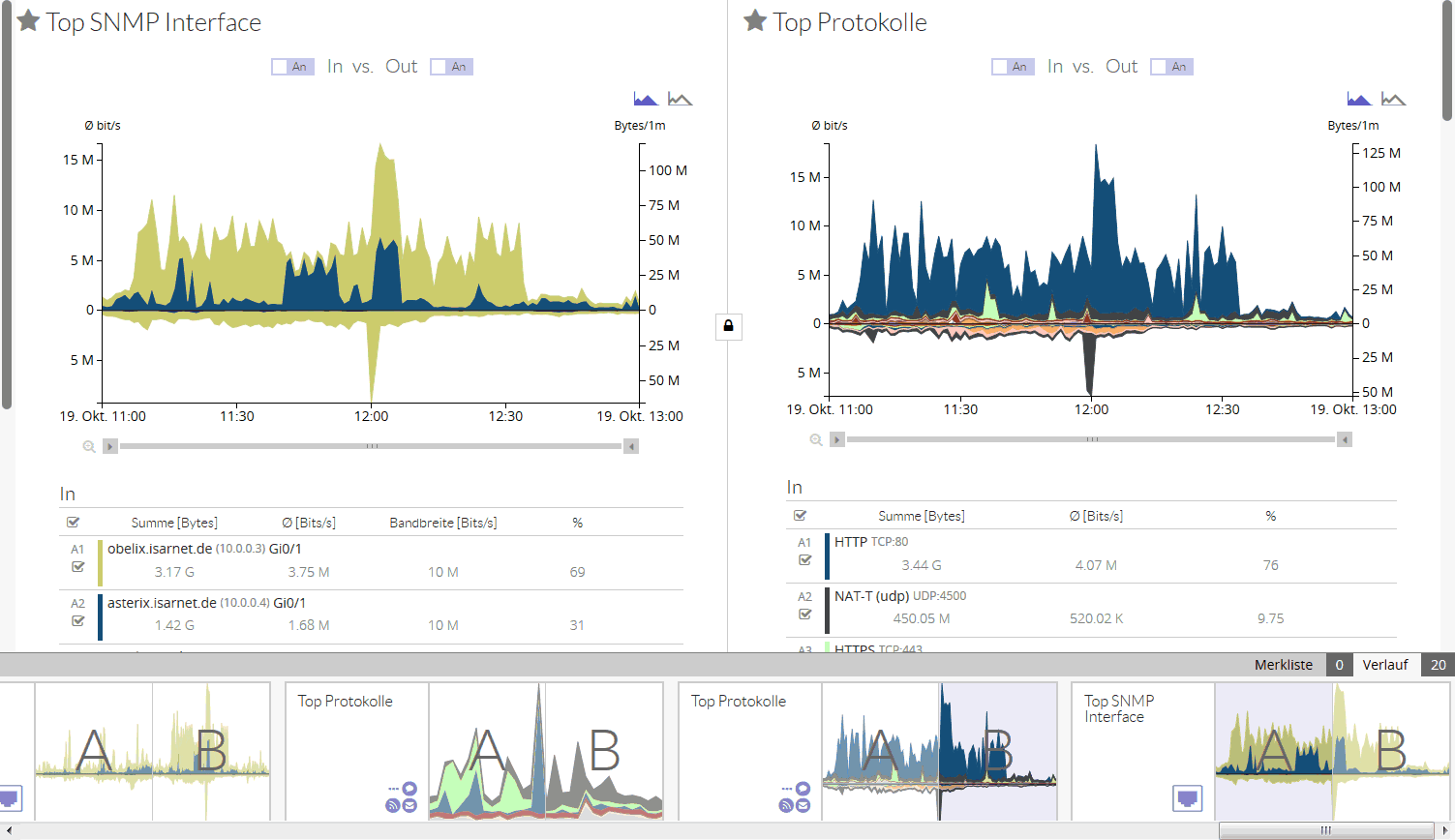1455x840 pixels.
Task: Click the star icon next to Top SNMP Interface
Action: [x=28, y=21]
